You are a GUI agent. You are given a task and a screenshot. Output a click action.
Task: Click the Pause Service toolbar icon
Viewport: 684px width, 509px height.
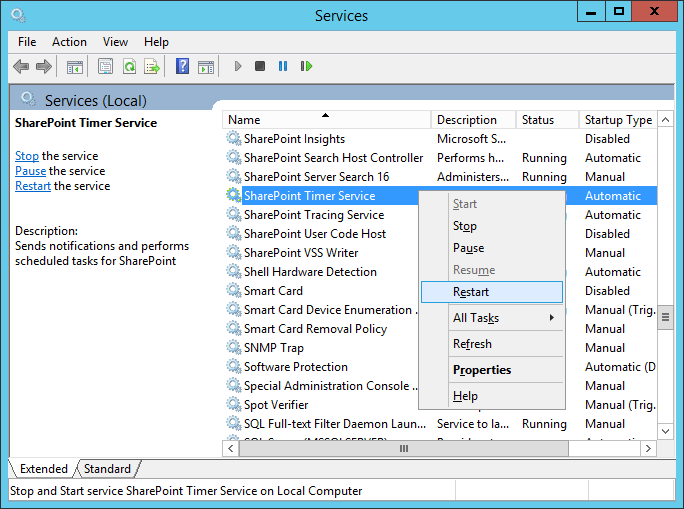tap(283, 66)
